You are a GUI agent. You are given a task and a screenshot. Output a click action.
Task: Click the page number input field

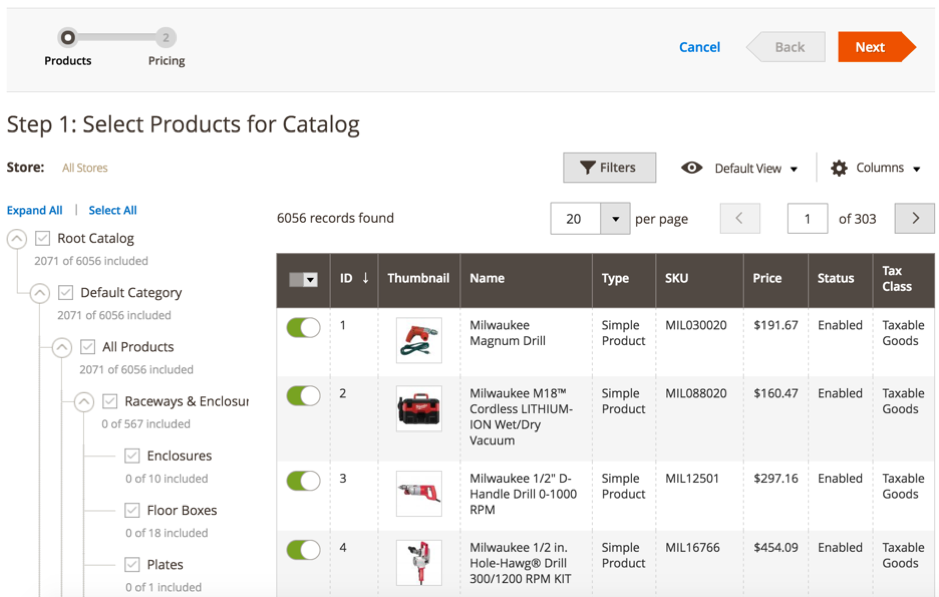pos(807,219)
